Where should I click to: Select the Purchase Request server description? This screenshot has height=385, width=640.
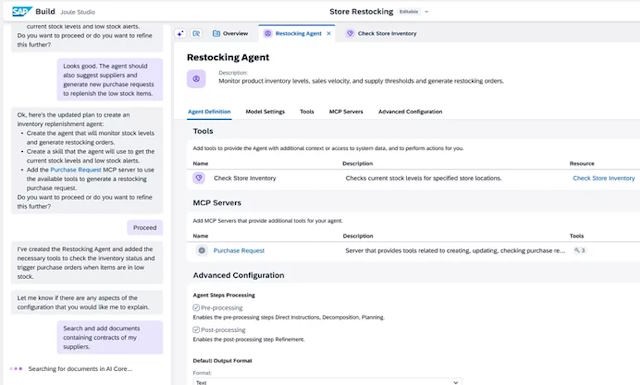(x=455, y=250)
